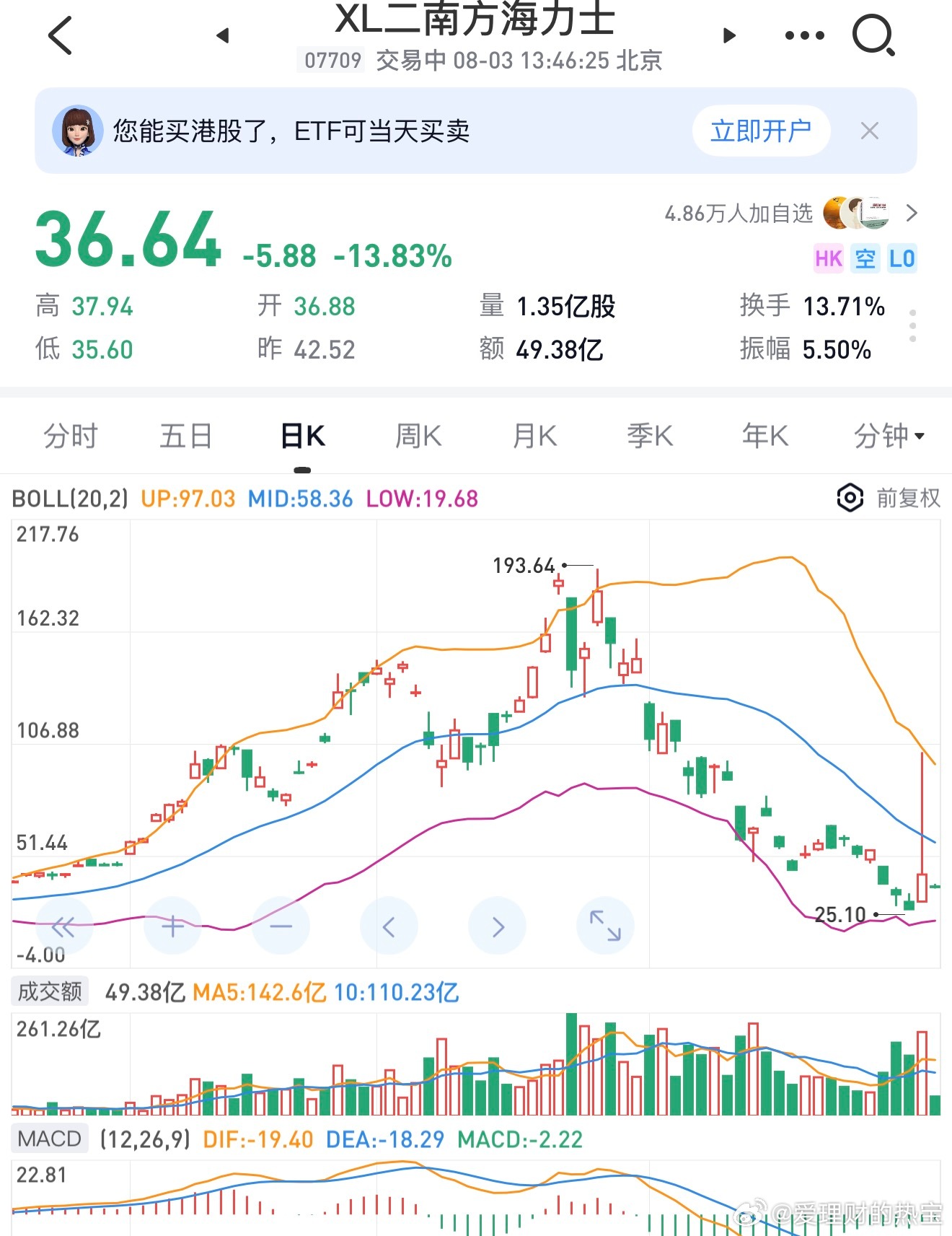This screenshot has width=952, height=1236.
Task: Tap MA5:142.6亿 volume average
Action: [259, 992]
